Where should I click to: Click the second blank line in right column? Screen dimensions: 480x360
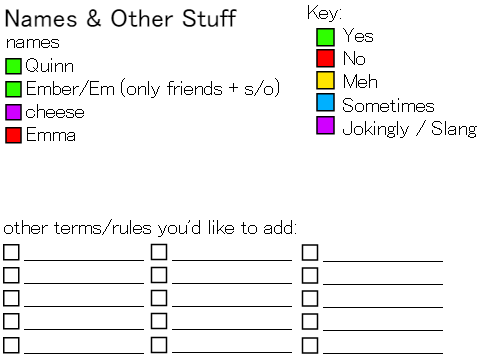click(x=383, y=284)
